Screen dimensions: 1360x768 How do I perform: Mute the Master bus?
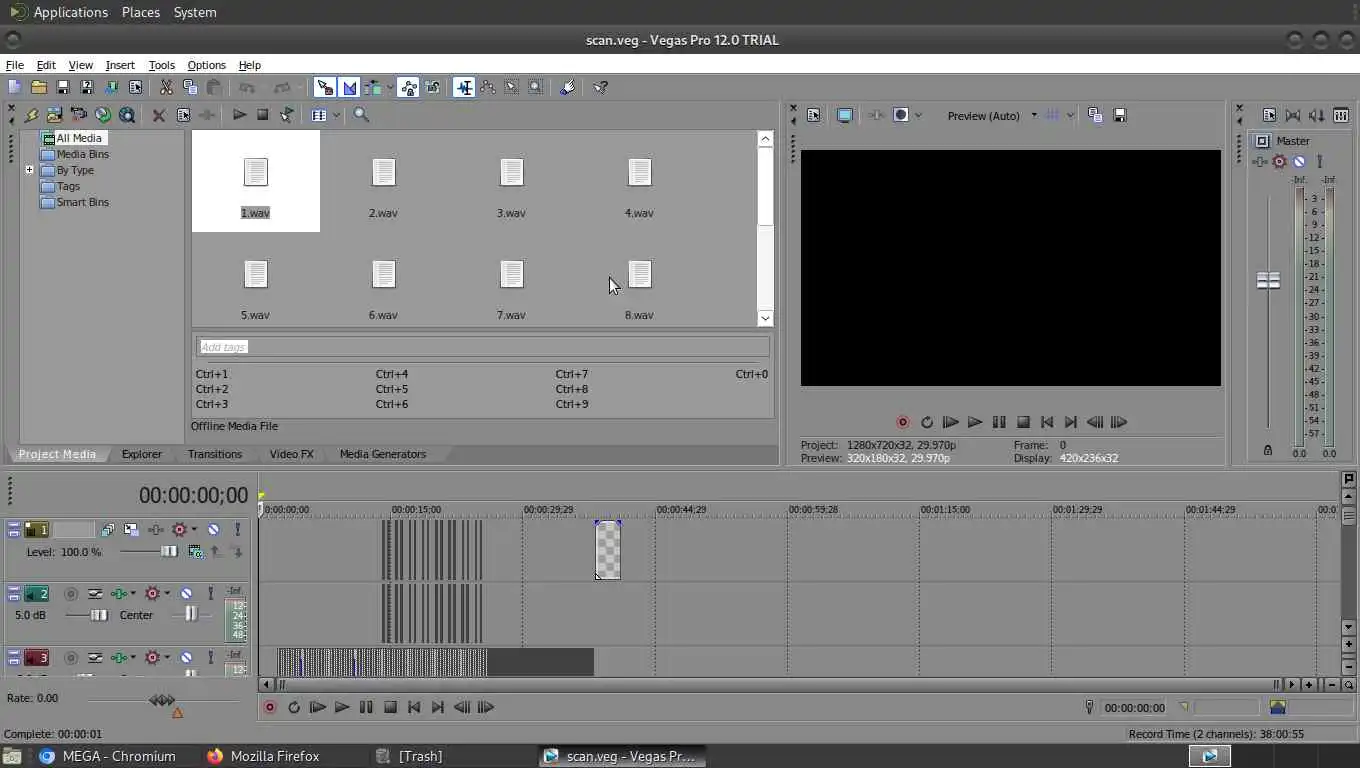pyautogui.click(x=1298, y=162)
